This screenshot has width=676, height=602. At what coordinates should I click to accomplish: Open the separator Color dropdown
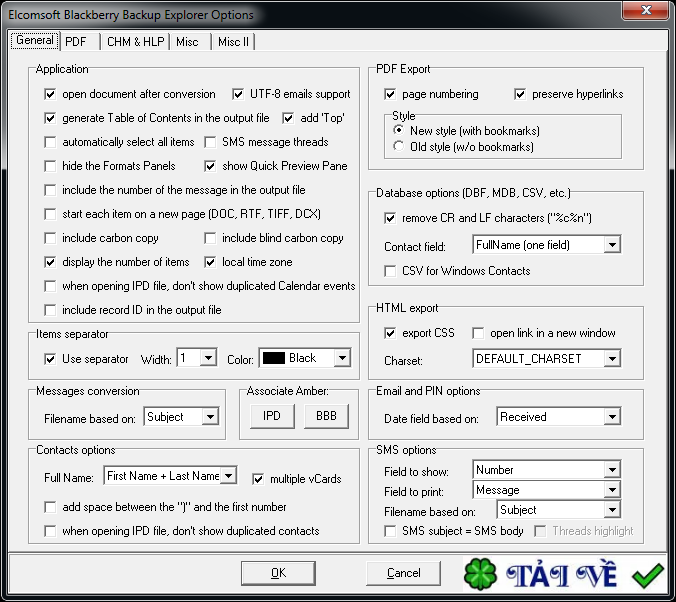click(x=342, y=358)
